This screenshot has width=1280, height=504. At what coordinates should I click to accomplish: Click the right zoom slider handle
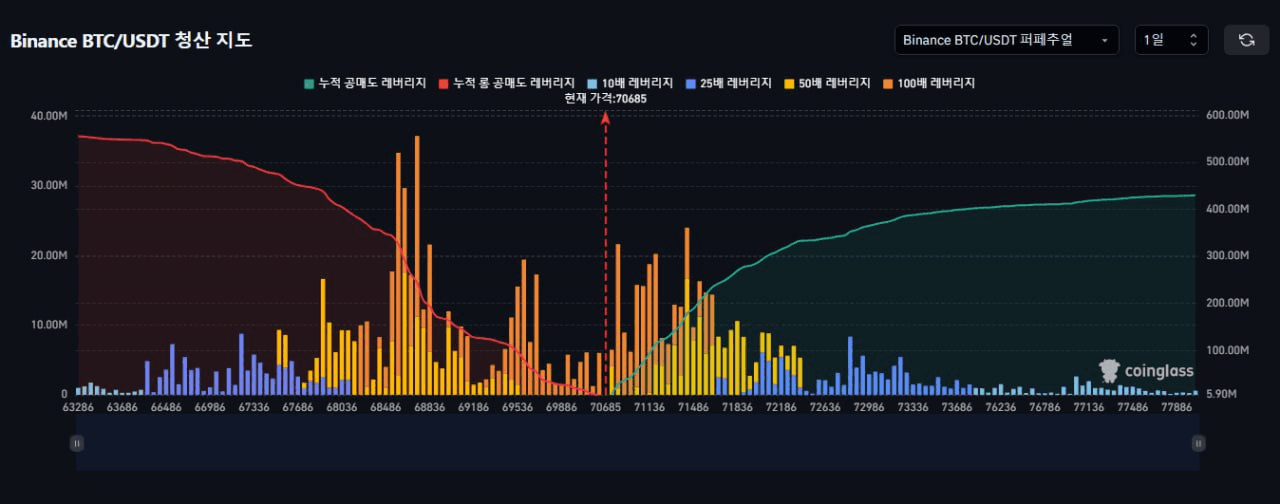1198,443
